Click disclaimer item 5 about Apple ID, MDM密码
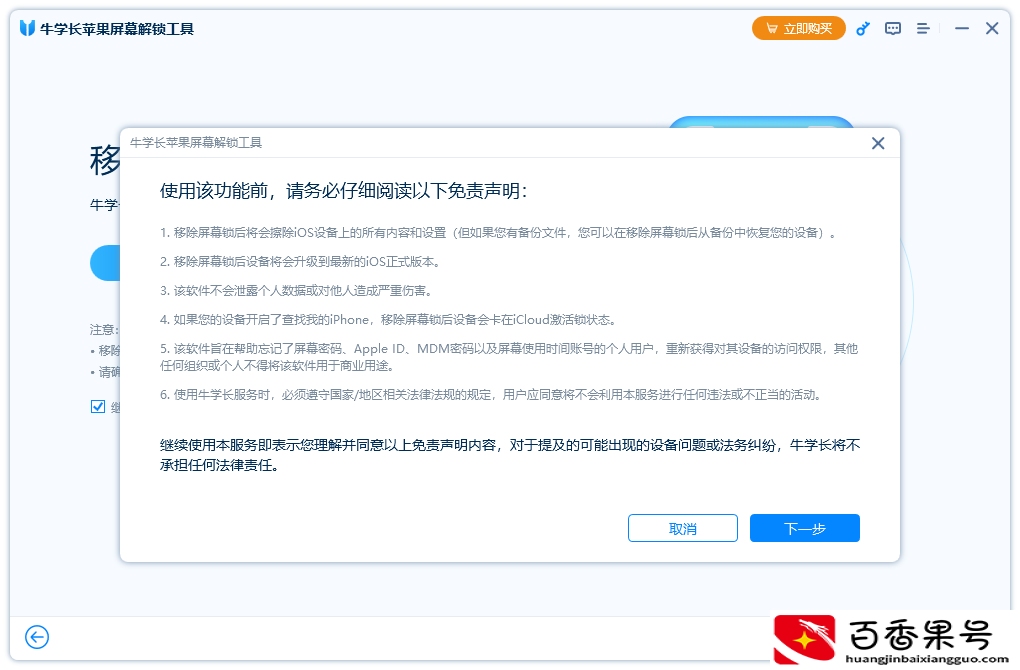 tap(509, 357)
